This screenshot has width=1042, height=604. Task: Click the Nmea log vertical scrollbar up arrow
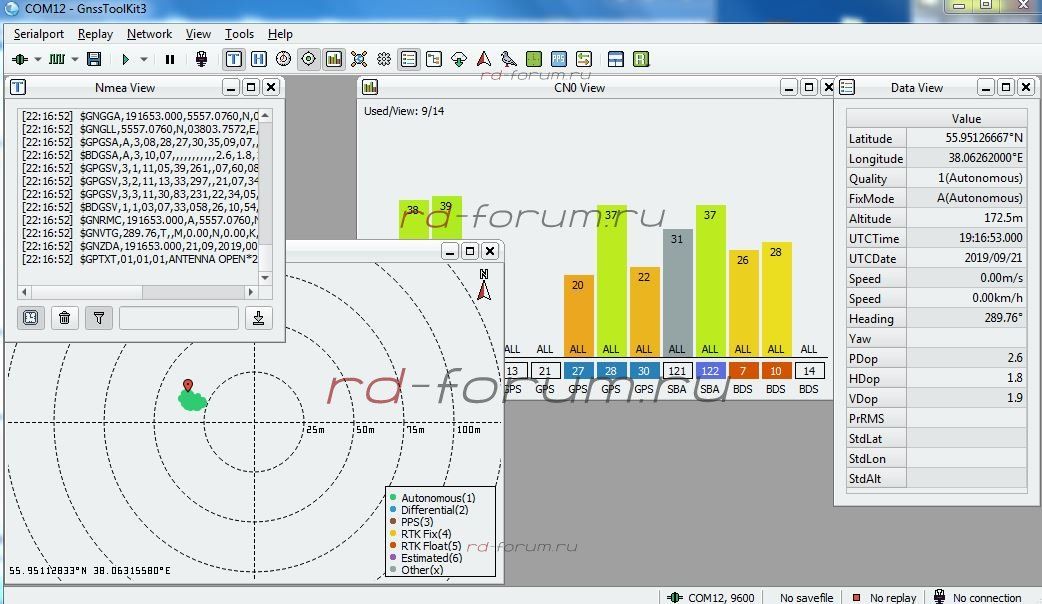click(x=265, y=116)
